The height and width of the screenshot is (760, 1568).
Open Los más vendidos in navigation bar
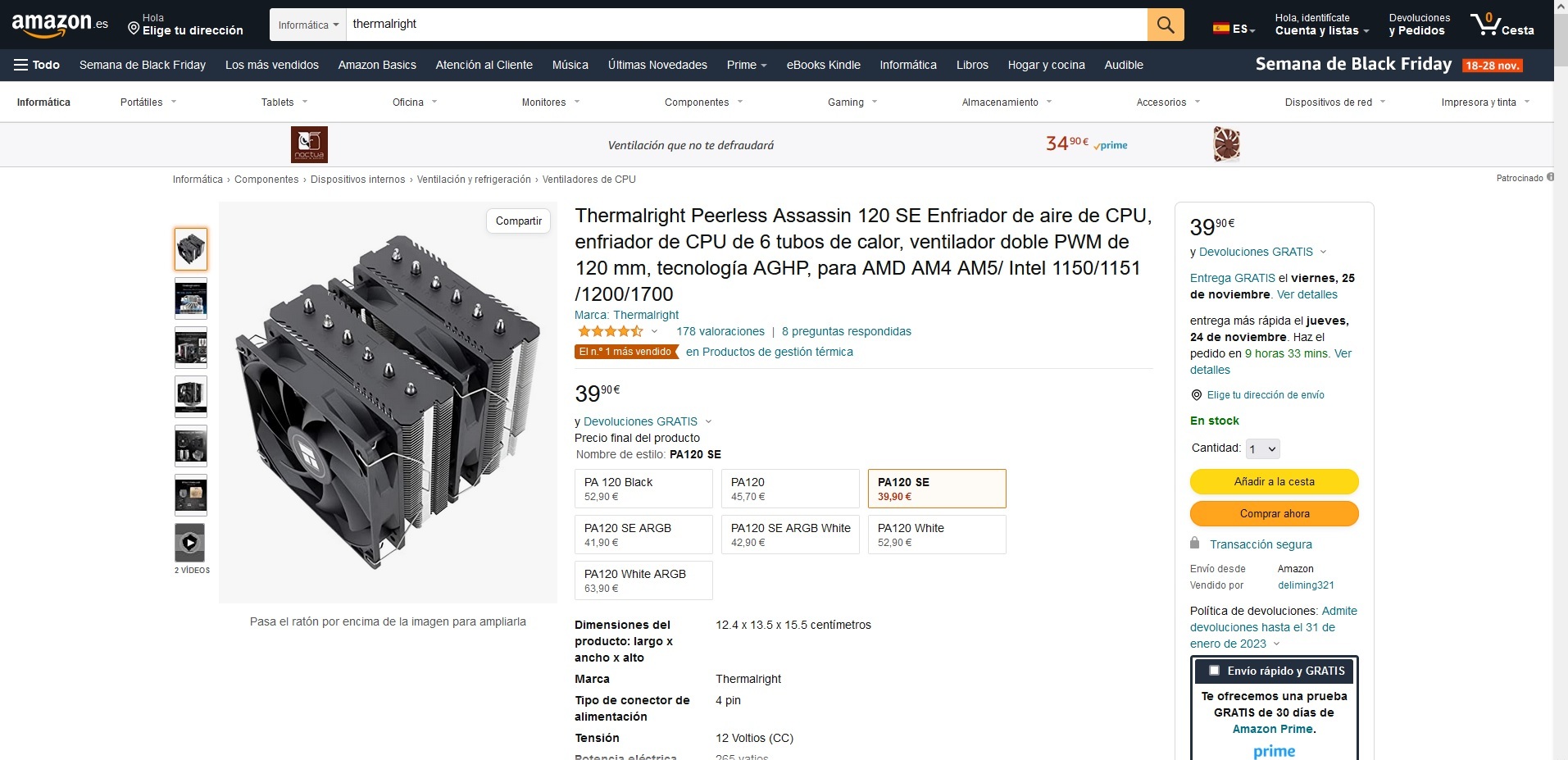tap(272, 65)
